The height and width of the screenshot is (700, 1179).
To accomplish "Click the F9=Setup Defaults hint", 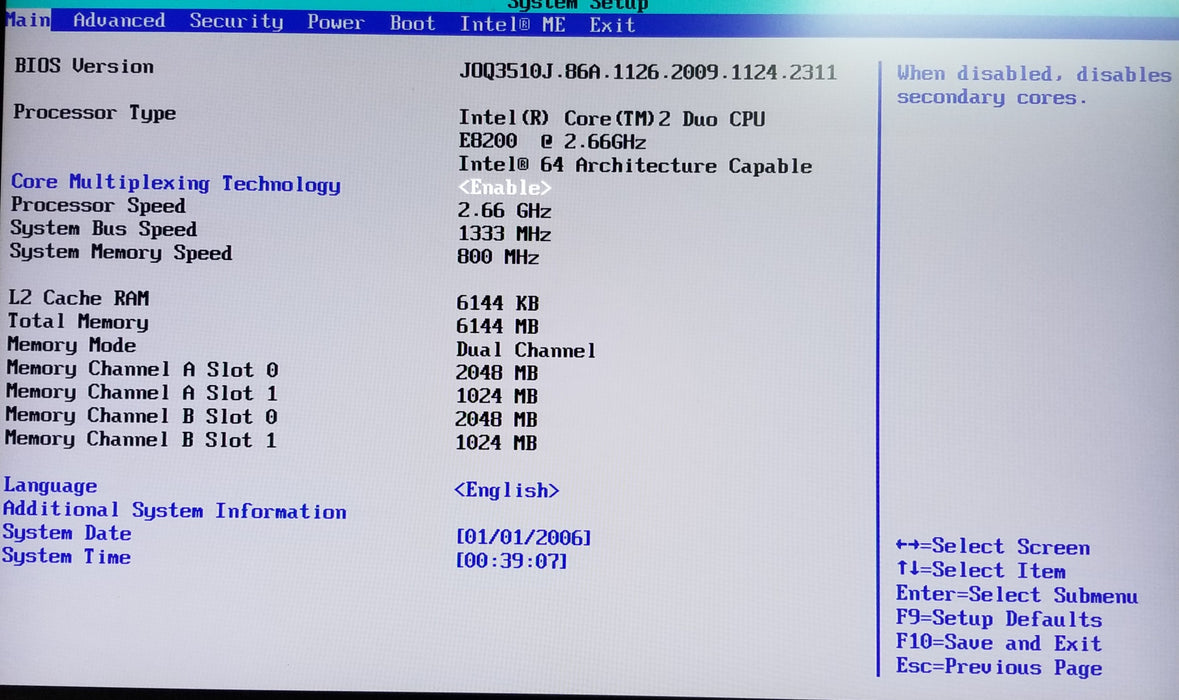I will click(999, 619).
